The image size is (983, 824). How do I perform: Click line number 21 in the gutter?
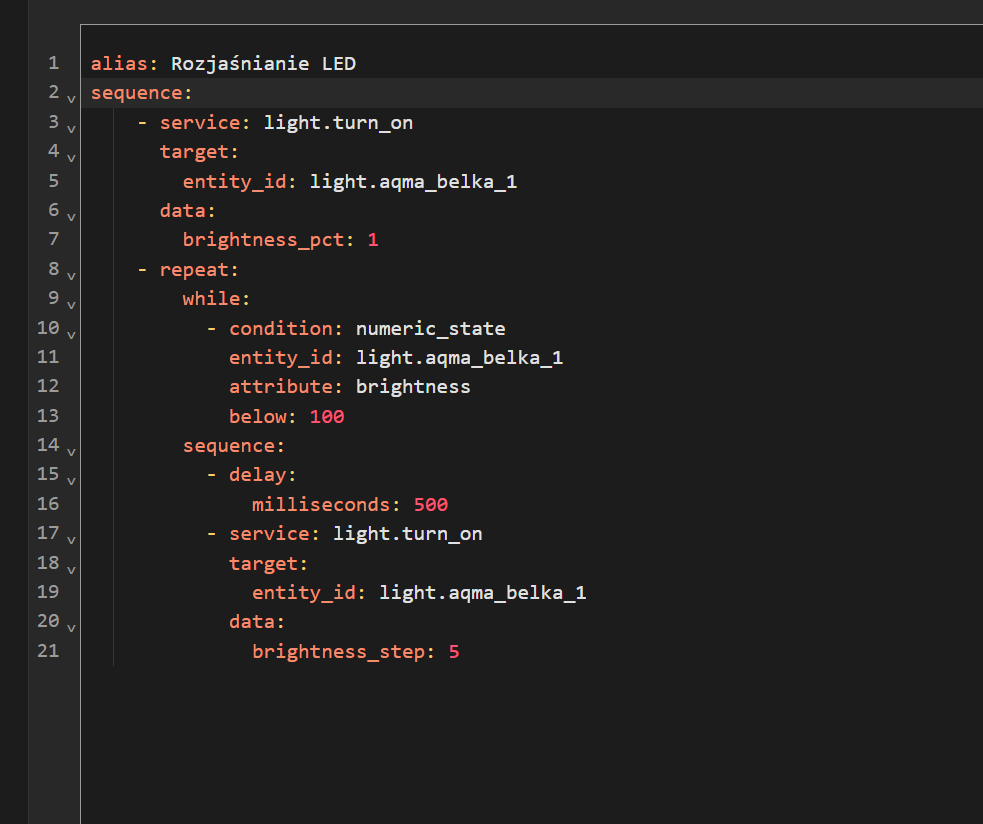(48, 651)
